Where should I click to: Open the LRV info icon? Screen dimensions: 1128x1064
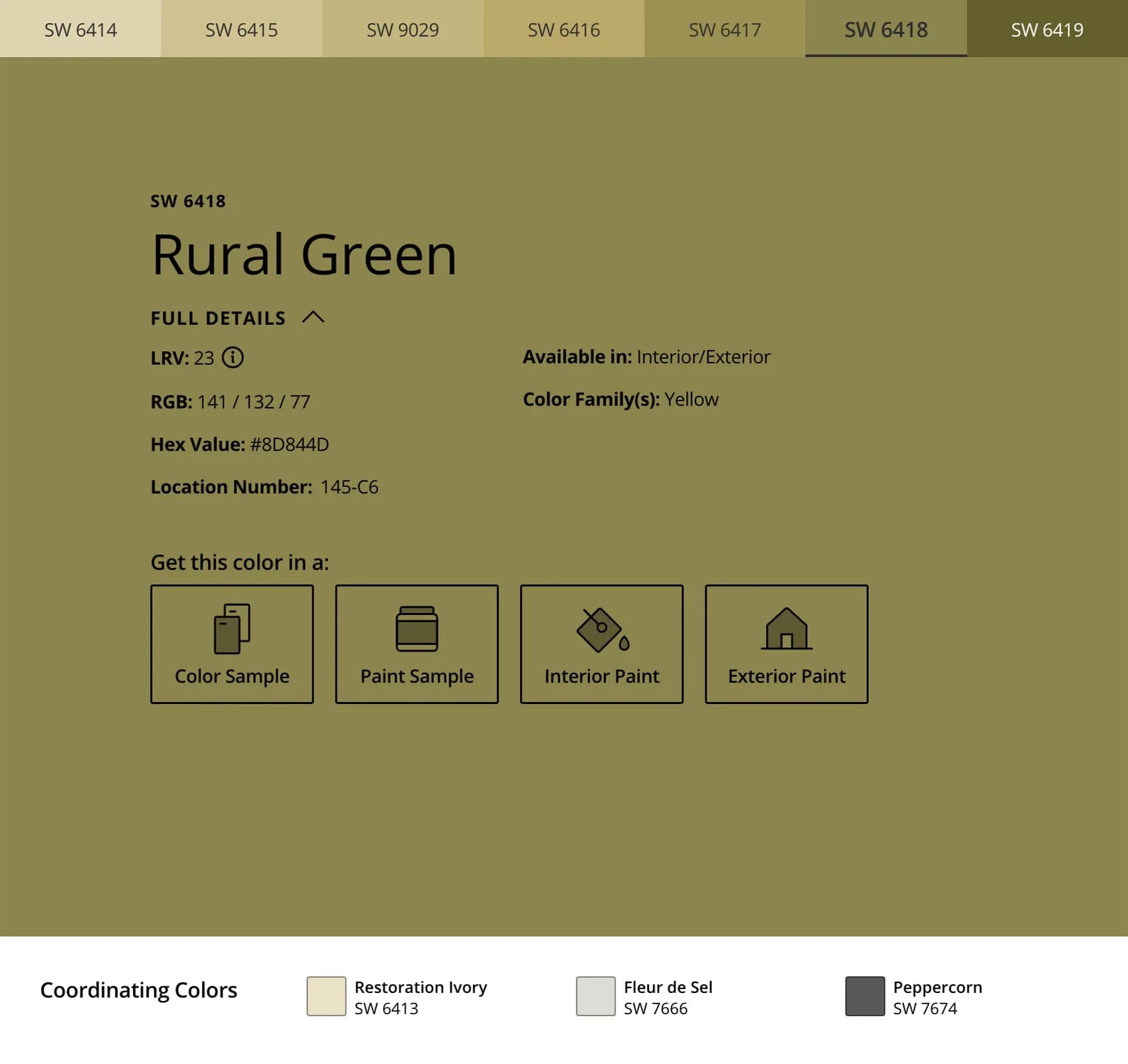click(x=233, y=357)
